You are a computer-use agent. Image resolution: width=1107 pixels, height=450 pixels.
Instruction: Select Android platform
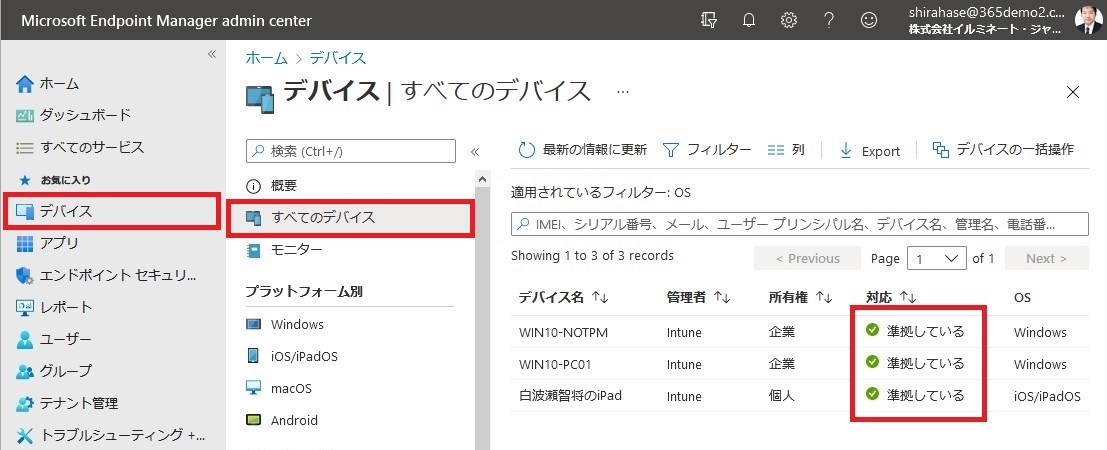point(282,420)
